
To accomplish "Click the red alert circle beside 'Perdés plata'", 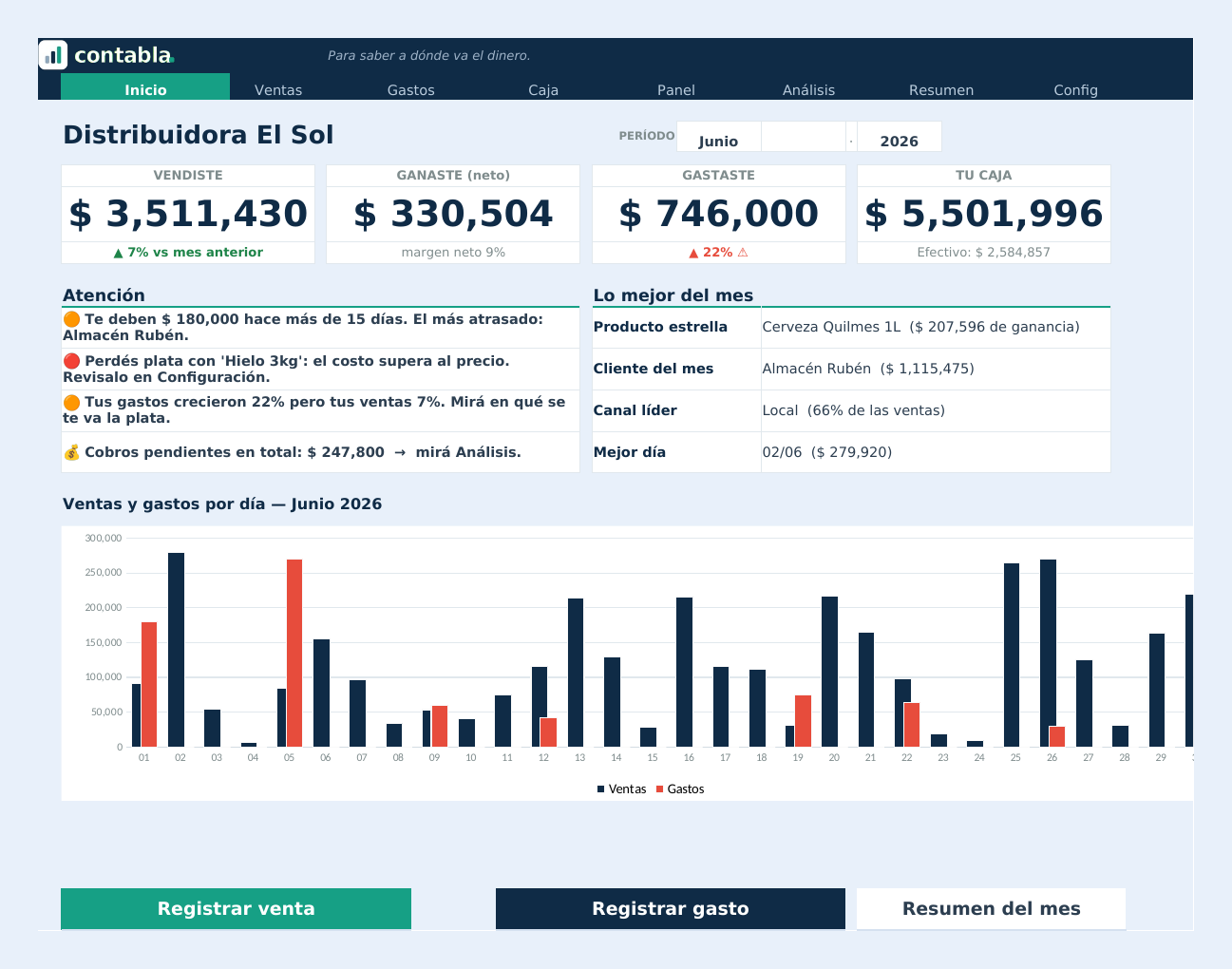I will click(71, 361).
